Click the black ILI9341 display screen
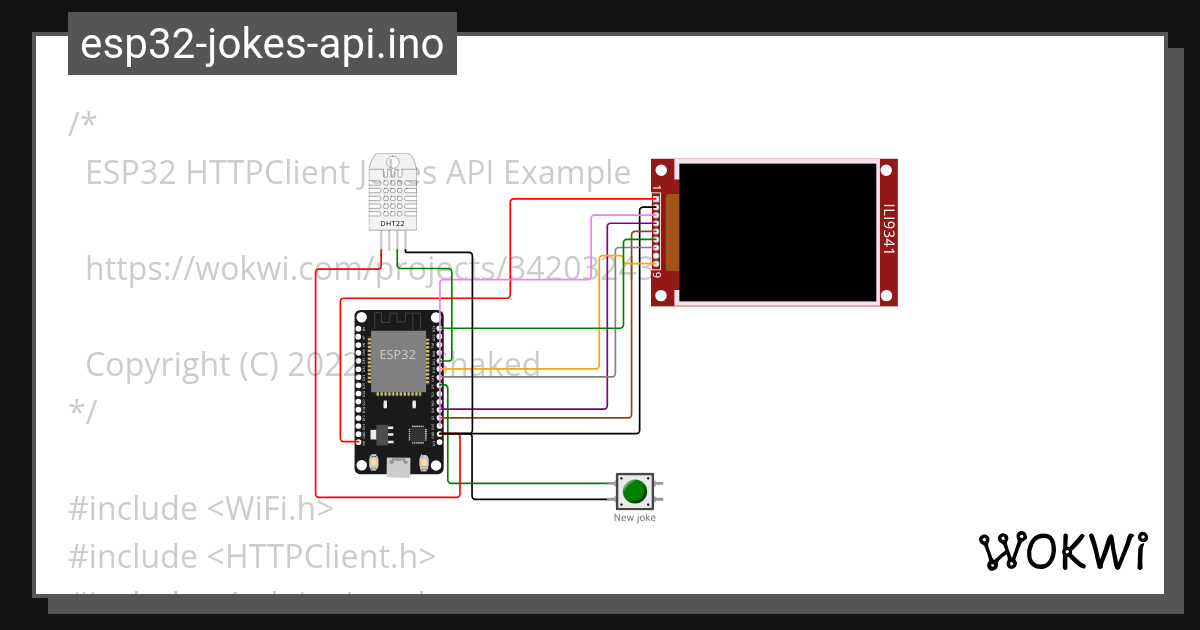 coord(778,232)
